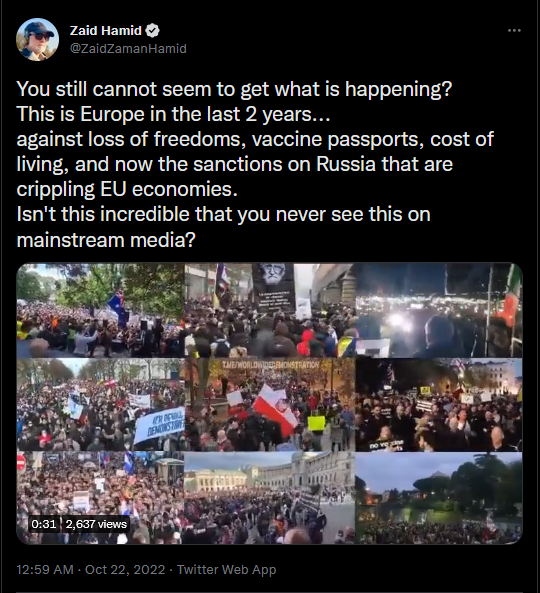Click the 'T.ME/WORLDWIDEDEMONSTRATION' overlay text in video
Screen dimensions: 540x593
[x=270, y=365]
